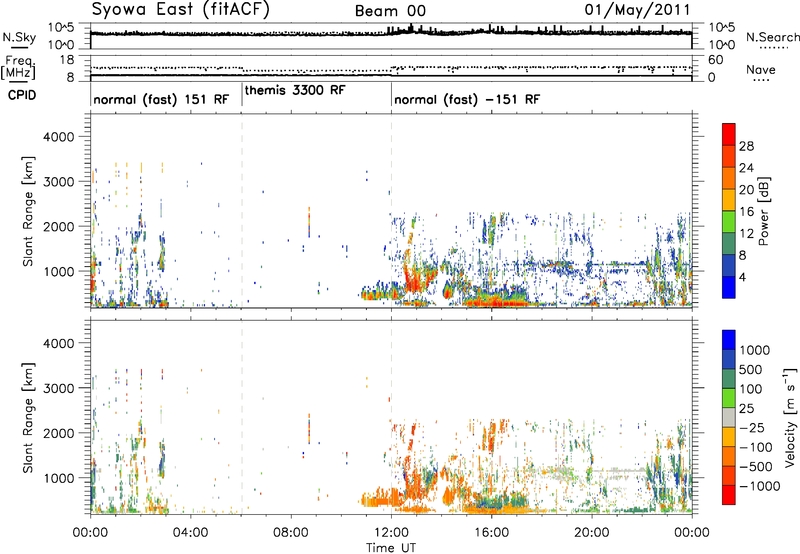Click the '1000' tick of velocity panel

(x=58, y=478)
